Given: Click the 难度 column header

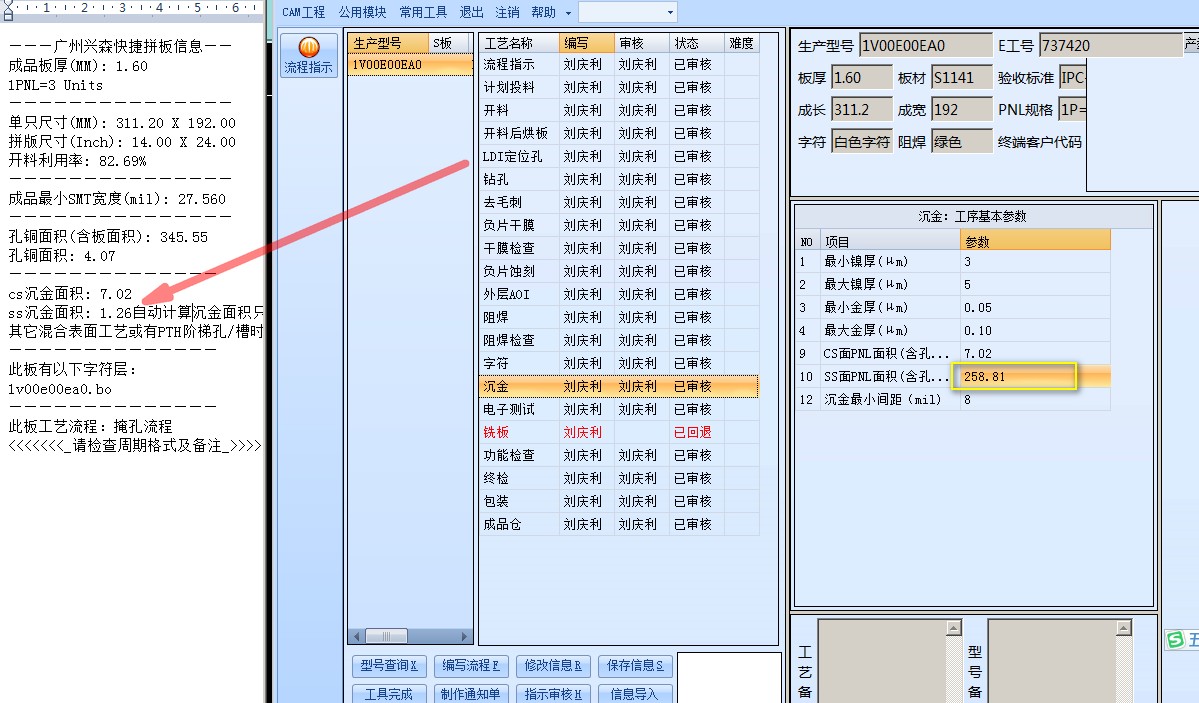Looking at the screenshot, I should (x=741, y=44).
